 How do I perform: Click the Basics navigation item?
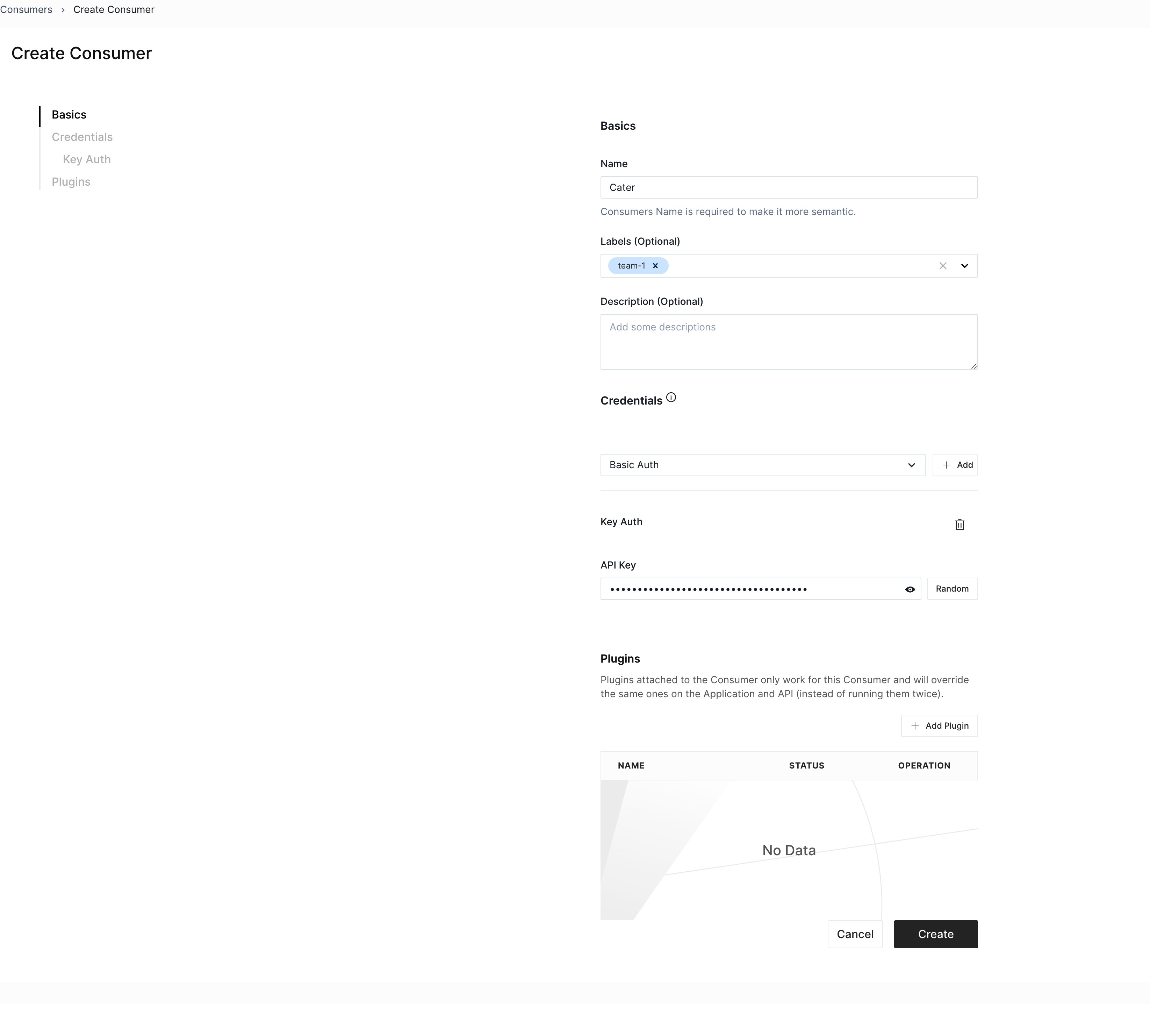click(69, 114)
